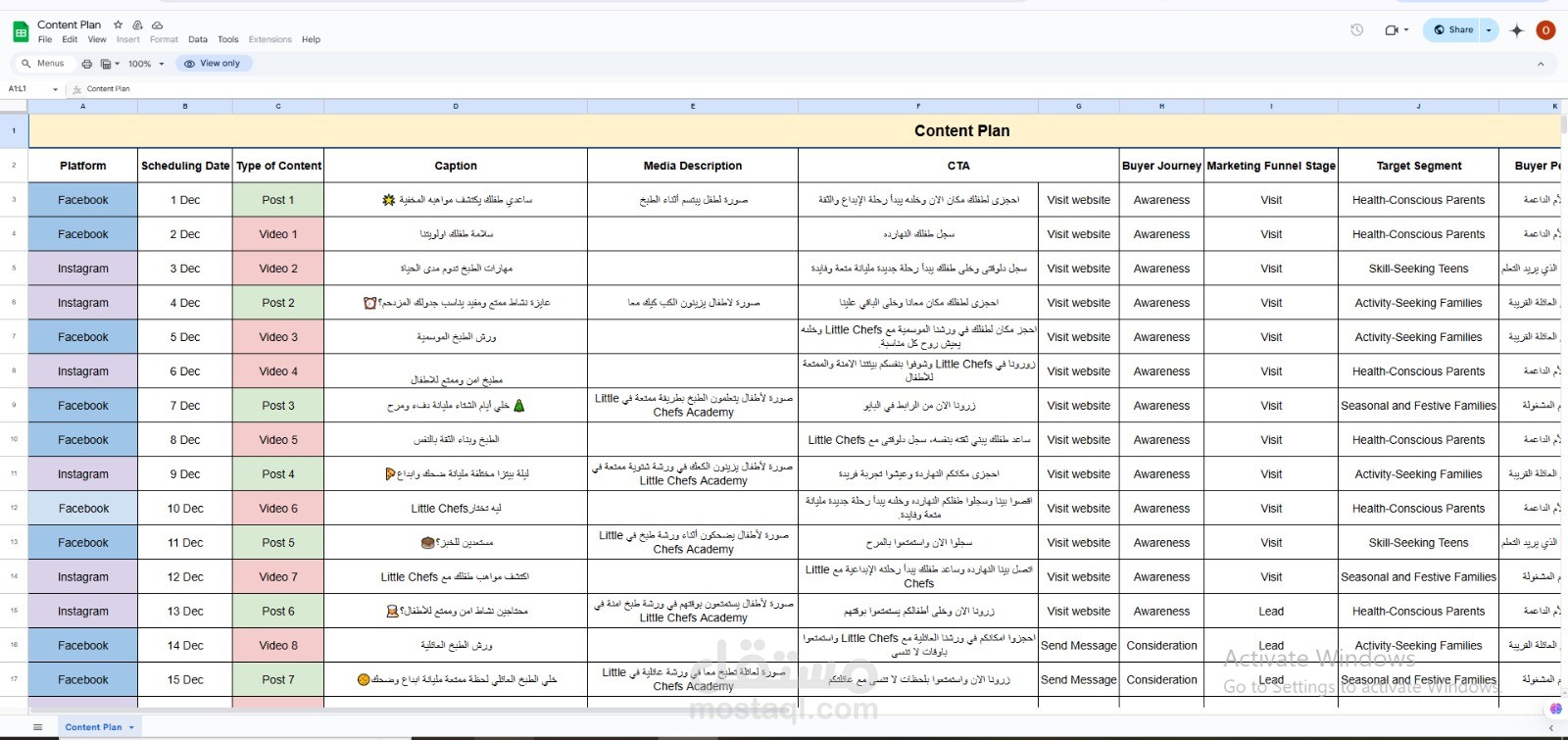Screen dimensions: 1568x740
Task: Open the Tools menu
Action: pos(228,40)
